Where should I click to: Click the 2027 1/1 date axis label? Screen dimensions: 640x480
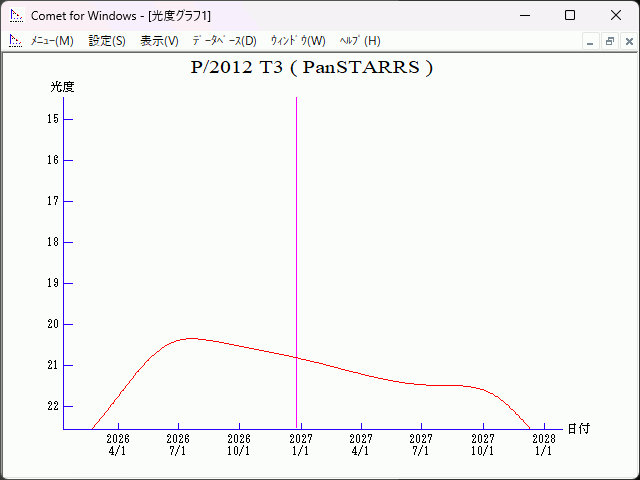tap(300, 445)
